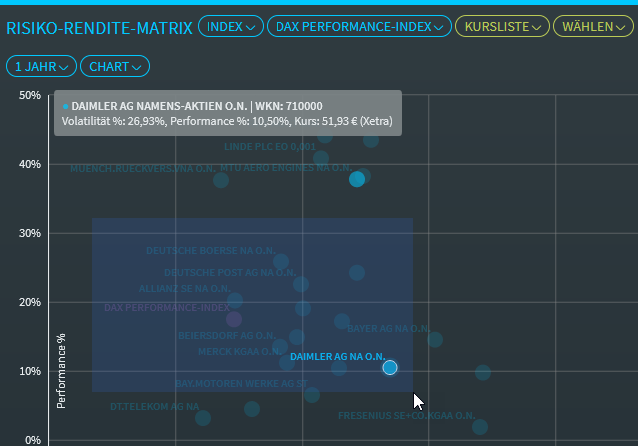Image resolution: width=638 pixels, height=446 pixels.
Task: Click the BAYER AG NA O.N. label
Action: 387,329
